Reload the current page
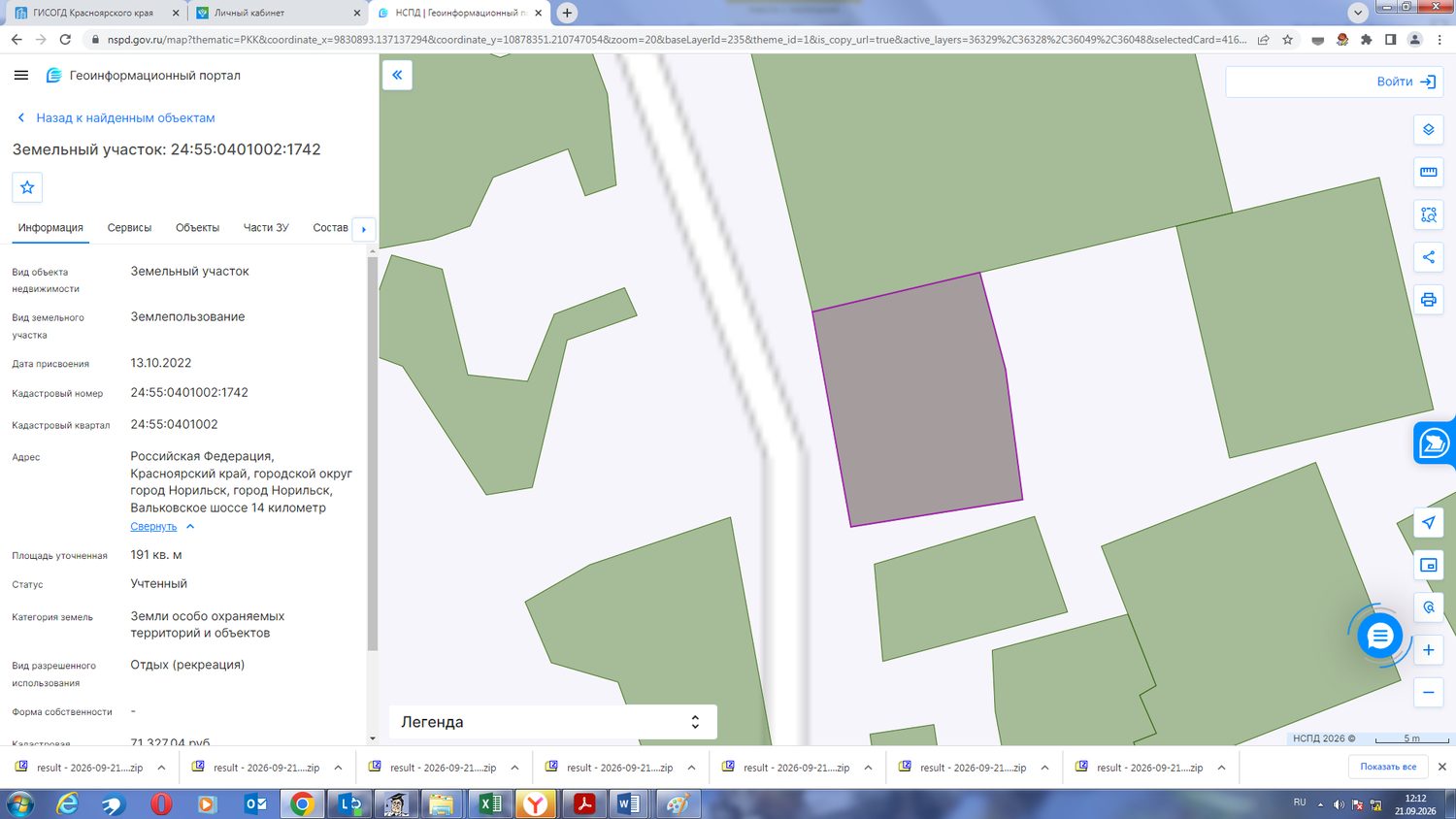 tap(65, 40)
